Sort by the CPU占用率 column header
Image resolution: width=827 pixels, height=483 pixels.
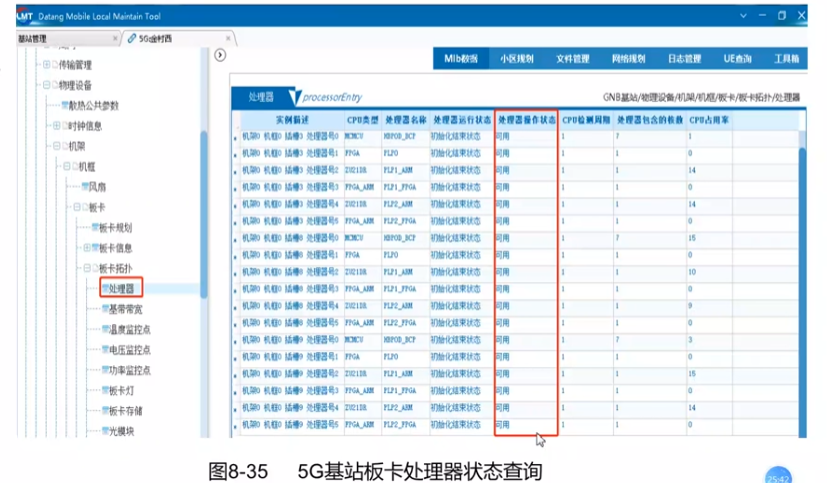tap(709, 120)
